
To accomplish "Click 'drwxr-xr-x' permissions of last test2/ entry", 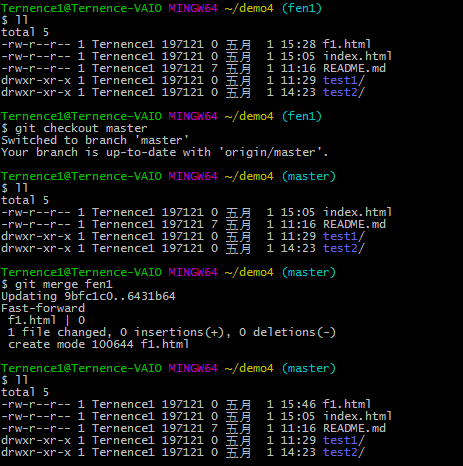I will point(36,452).
